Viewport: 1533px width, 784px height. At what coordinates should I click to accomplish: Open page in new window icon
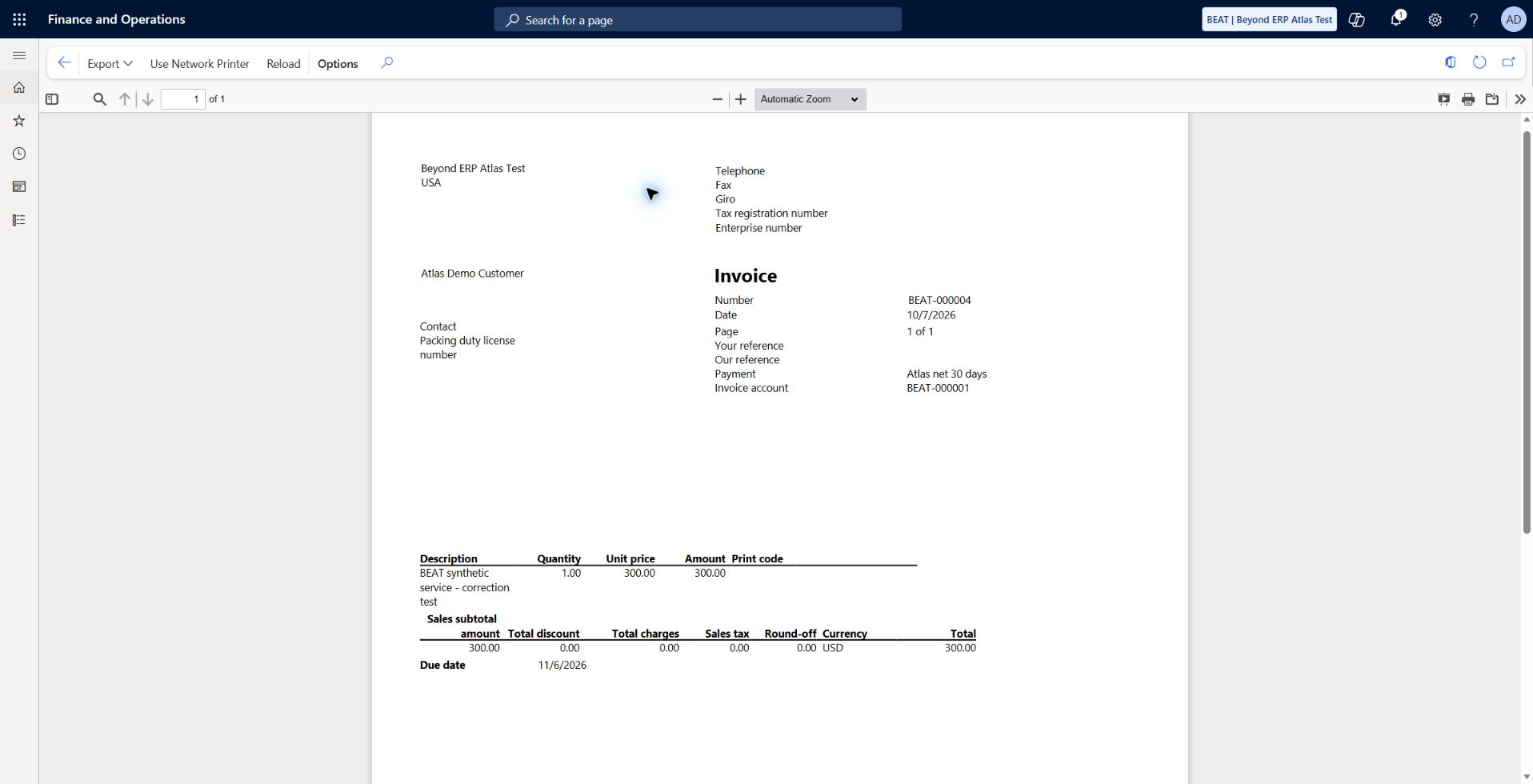click(1508, 62)
